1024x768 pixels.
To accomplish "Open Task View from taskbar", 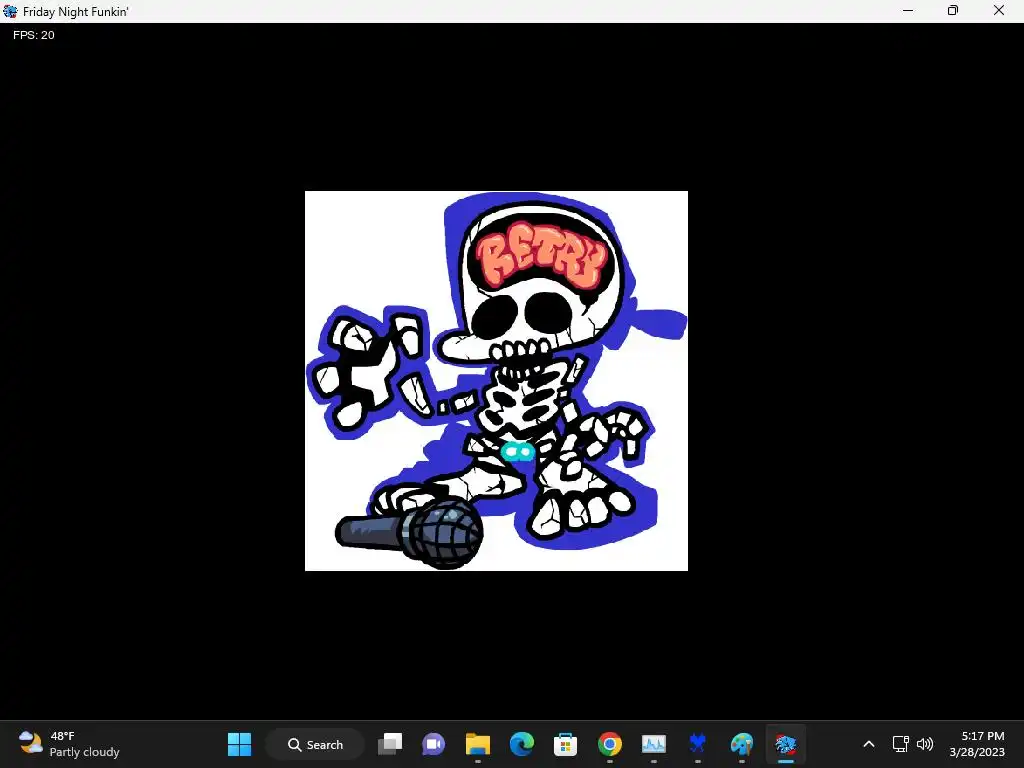I will (390, 744).
